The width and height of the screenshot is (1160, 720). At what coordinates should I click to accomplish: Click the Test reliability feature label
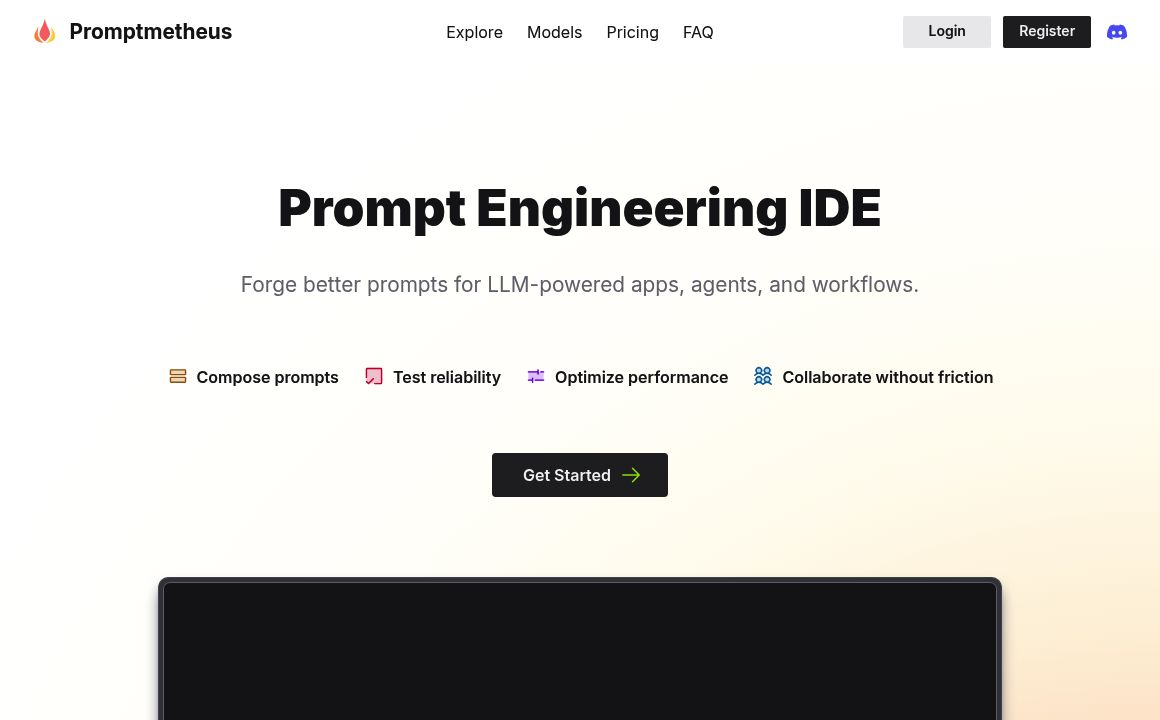point(447,377)
